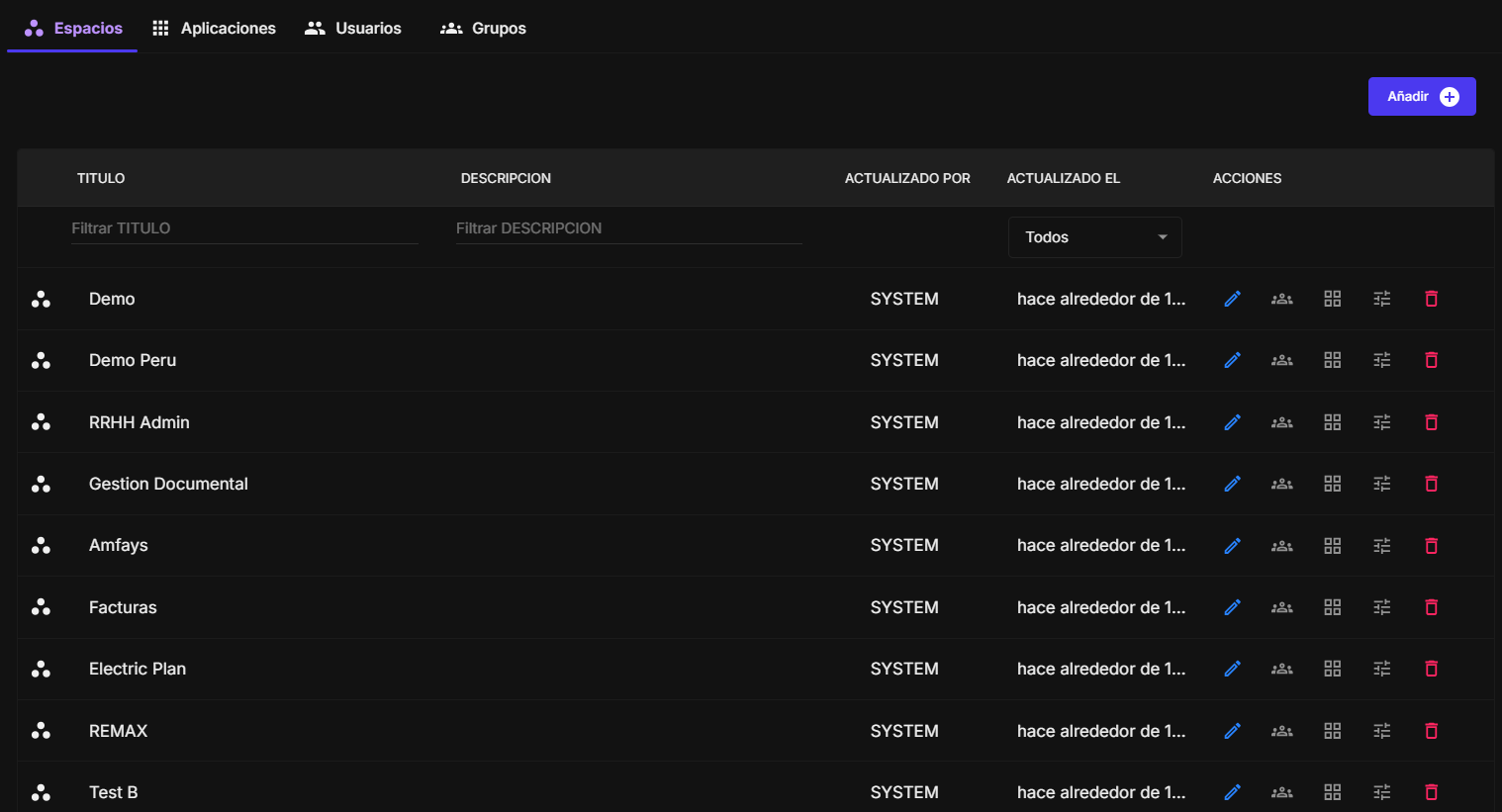Click the Test B row title
Viewport: 1502px width, 812px height.
click(x=114, y=792)
